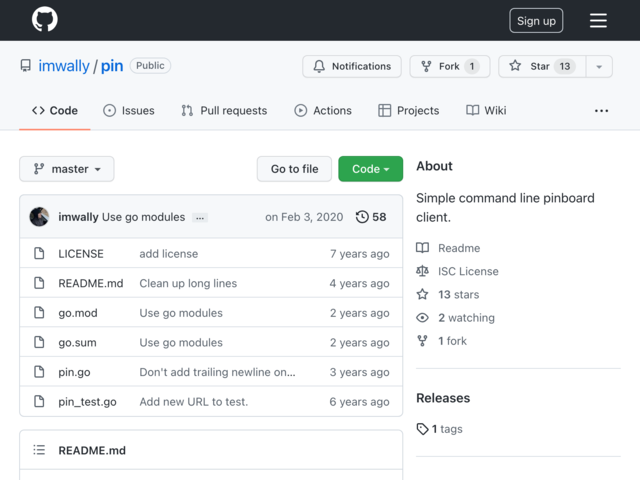
Task: Click the file icon next to LICENSE
Action: coord(39,253)
